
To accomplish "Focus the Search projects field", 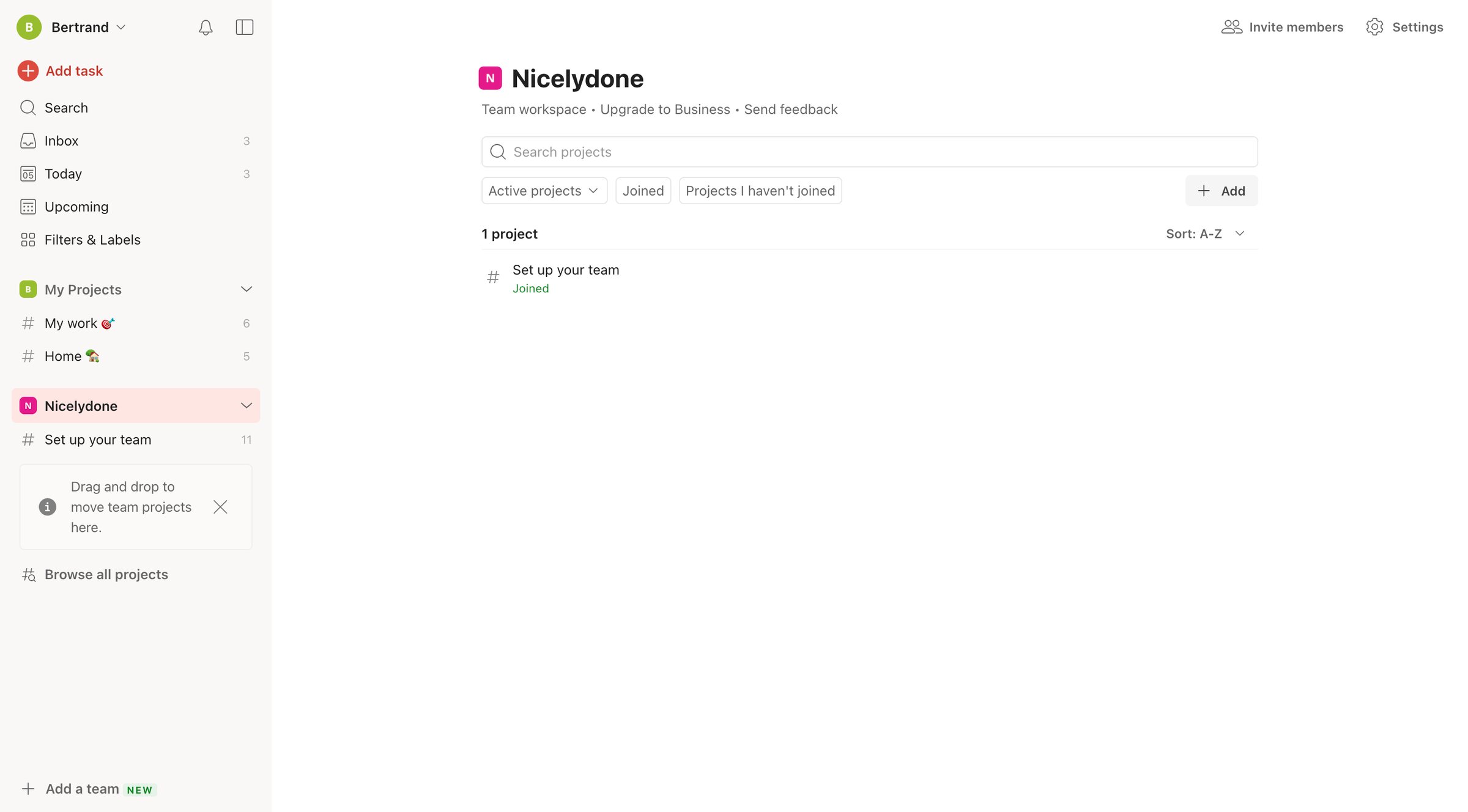I will pyautogui.click(x=869, y=152).
